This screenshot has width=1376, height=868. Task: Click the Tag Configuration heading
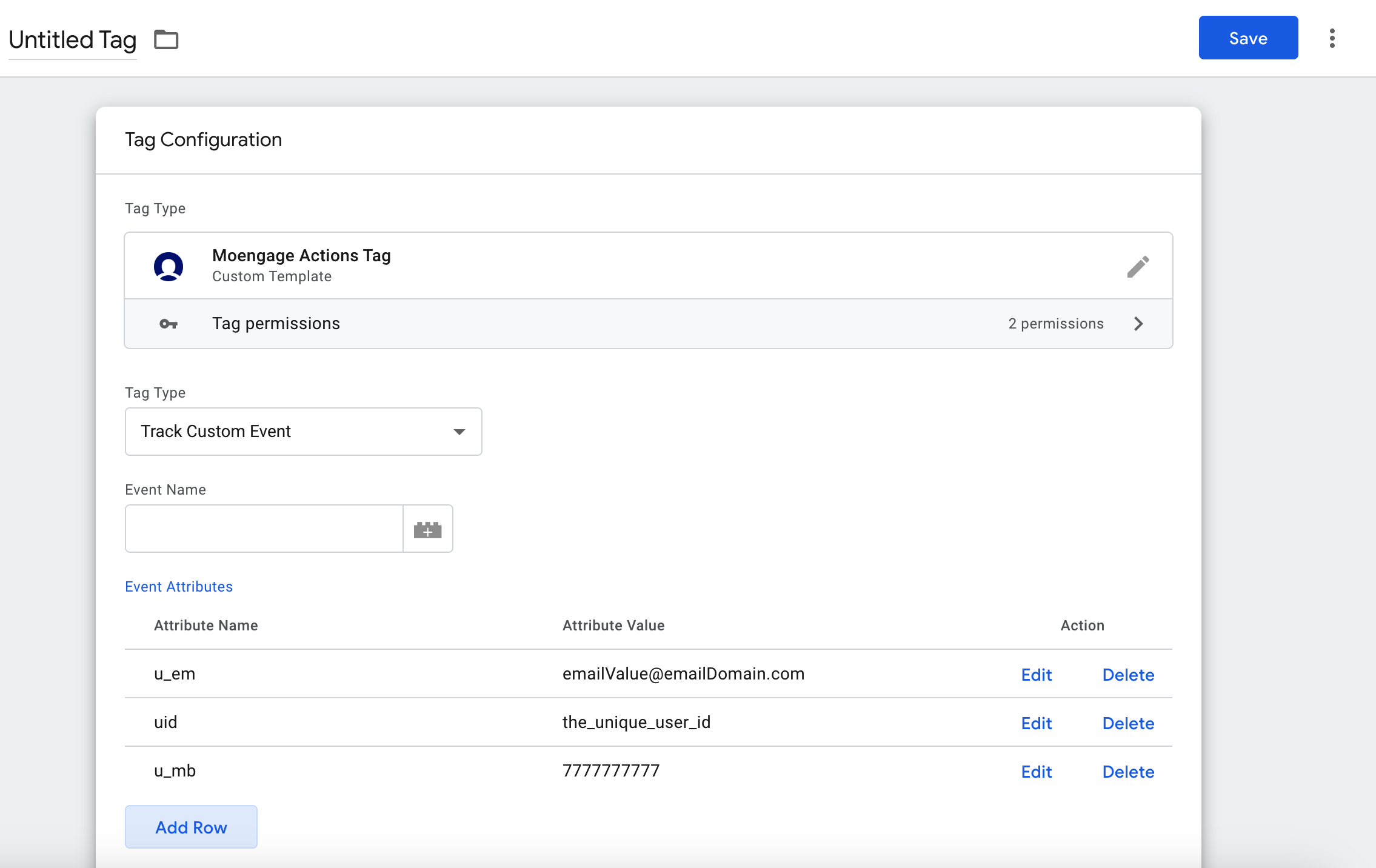(x=203, y=140)
